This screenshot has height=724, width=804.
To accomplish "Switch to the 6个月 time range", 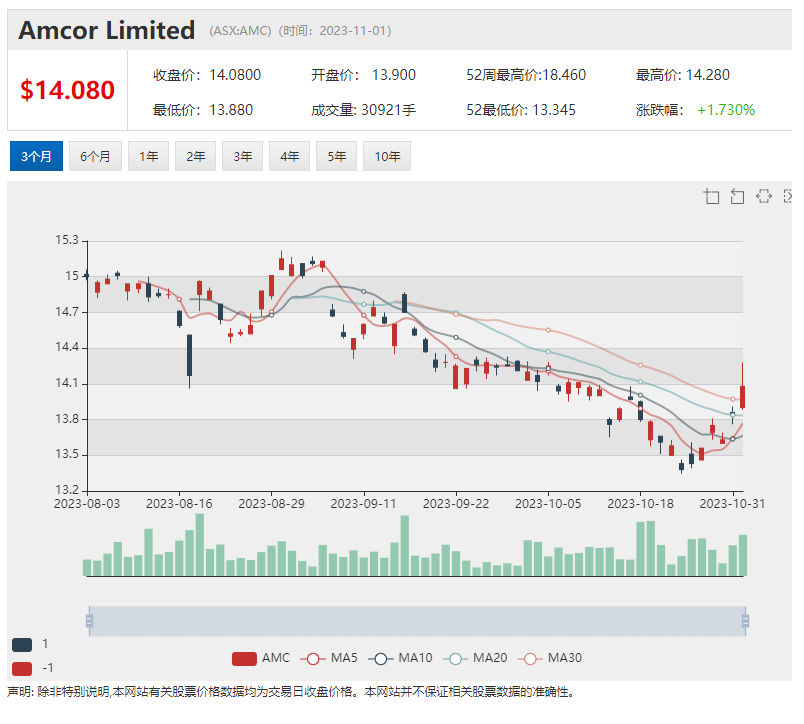I will pyautogui.click(x=95, y=156).
